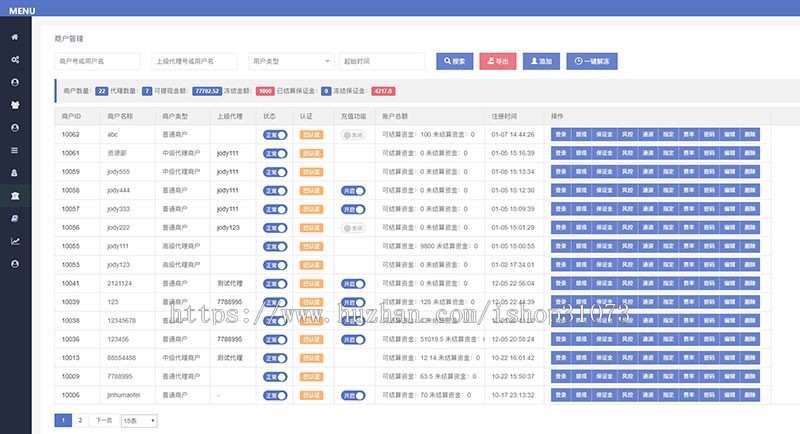Screen dimensions: 800x434
Task: Click the hamburger list sidebar icon
Action: [x=15, y=150]
